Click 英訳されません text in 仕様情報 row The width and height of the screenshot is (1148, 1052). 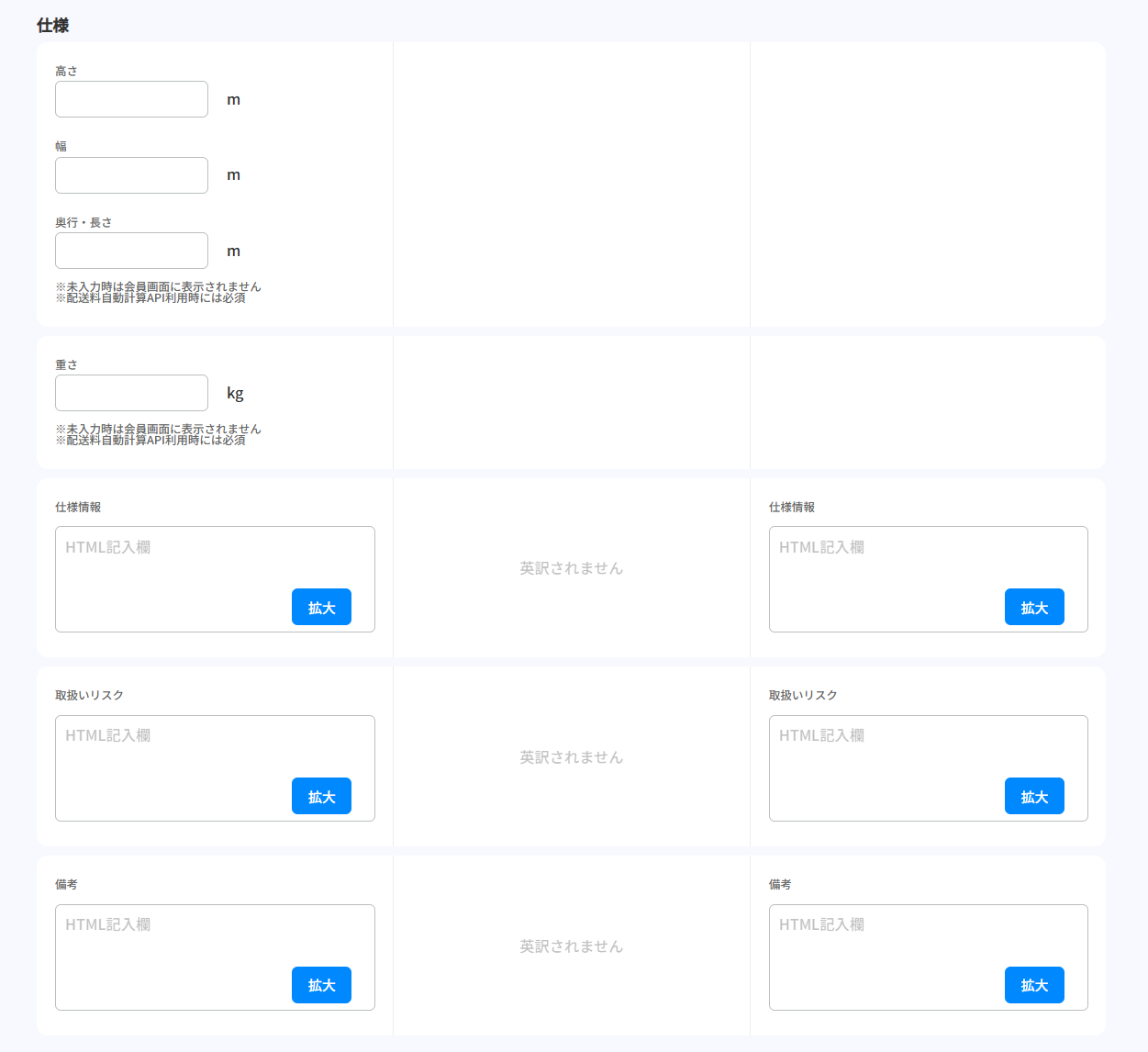(x=571, y=568)
